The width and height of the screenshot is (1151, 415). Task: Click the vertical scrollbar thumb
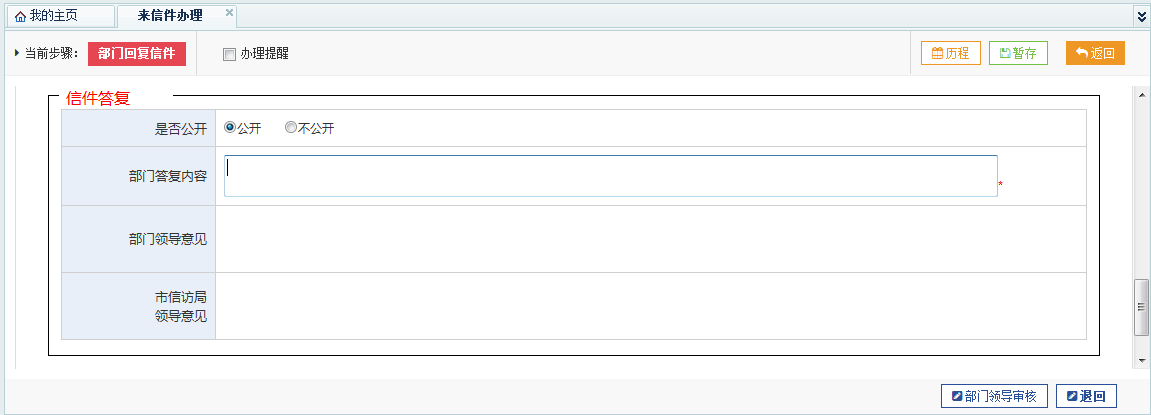(1141, 307)
